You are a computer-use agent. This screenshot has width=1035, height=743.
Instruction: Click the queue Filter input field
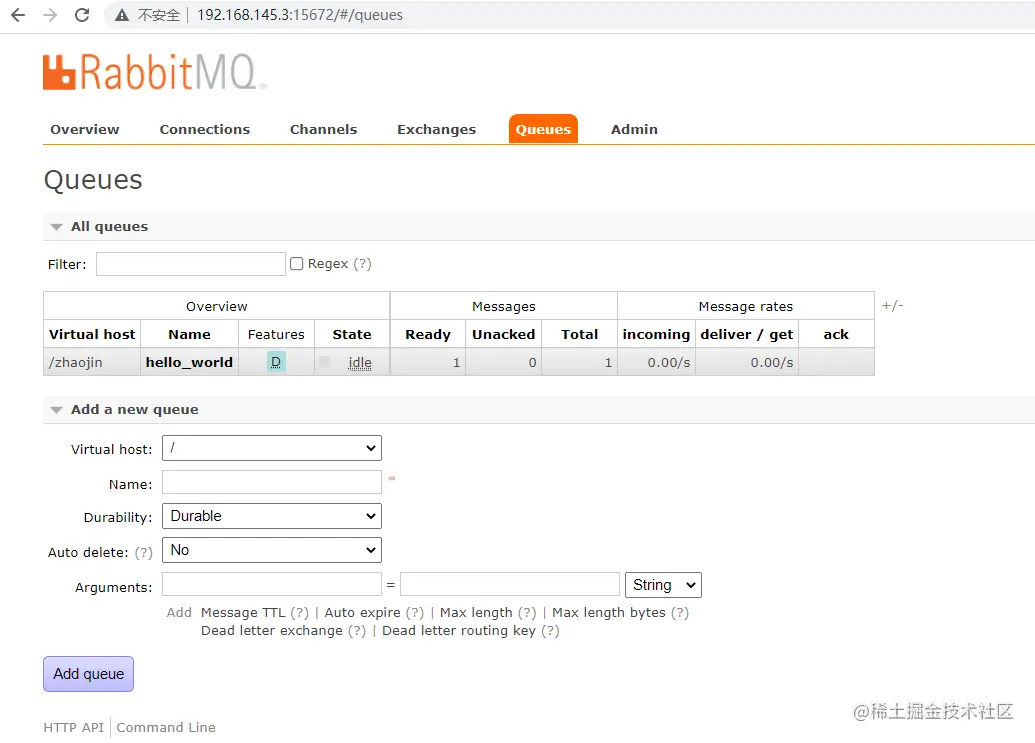pos(191,264)
